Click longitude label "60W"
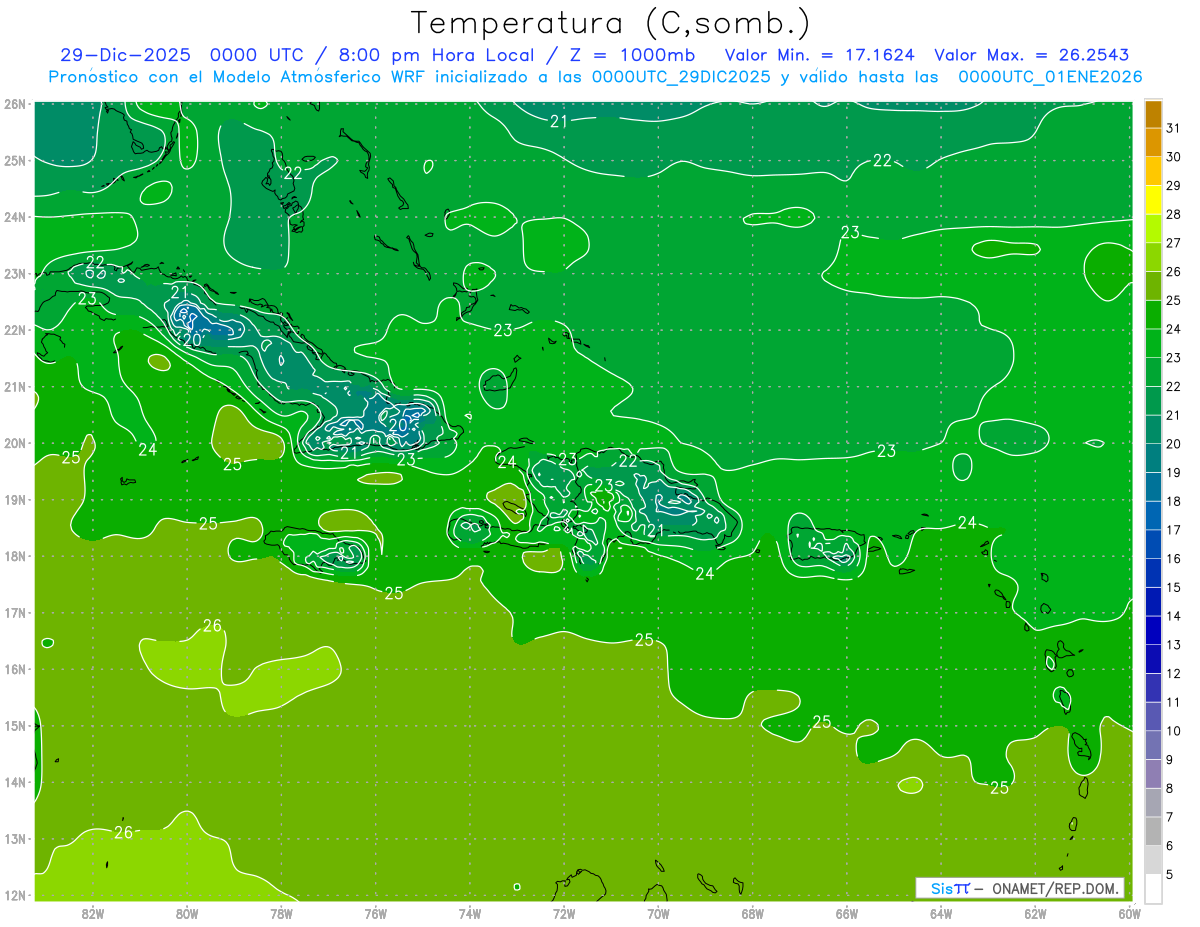The width and height of the screenshot is (1200, 927). 1129,913
